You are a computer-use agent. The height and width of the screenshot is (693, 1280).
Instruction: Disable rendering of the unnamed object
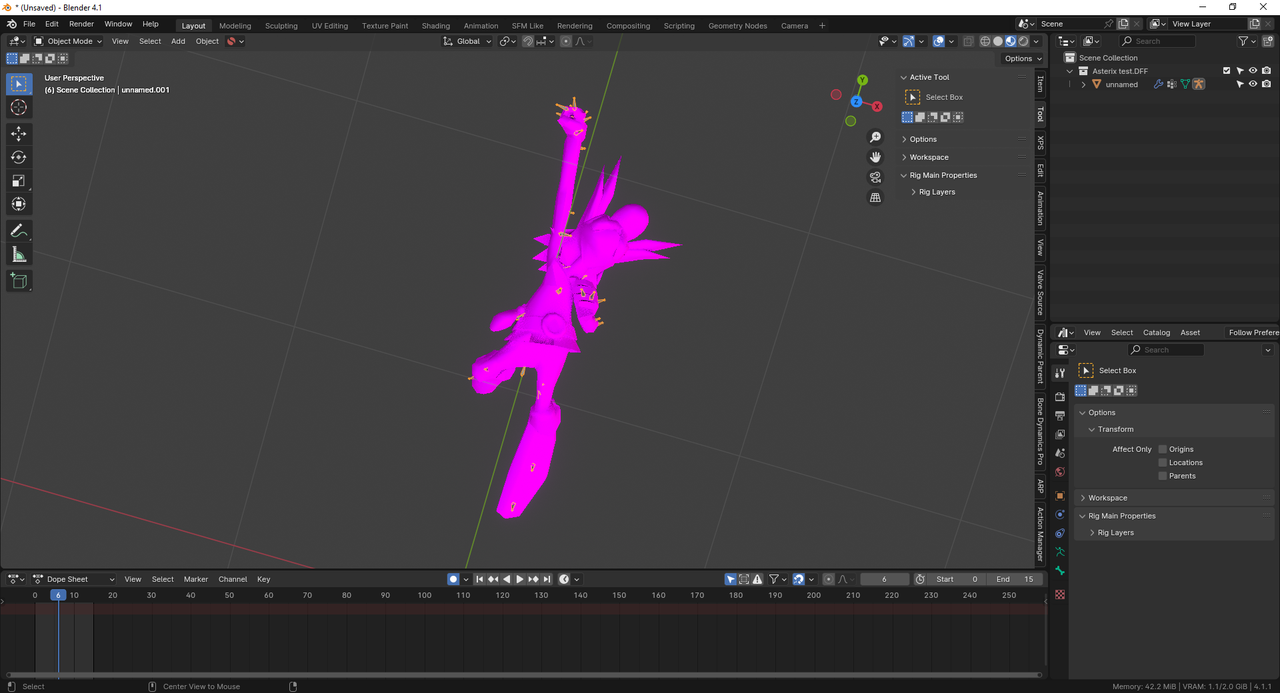[x=1265, y=84]
